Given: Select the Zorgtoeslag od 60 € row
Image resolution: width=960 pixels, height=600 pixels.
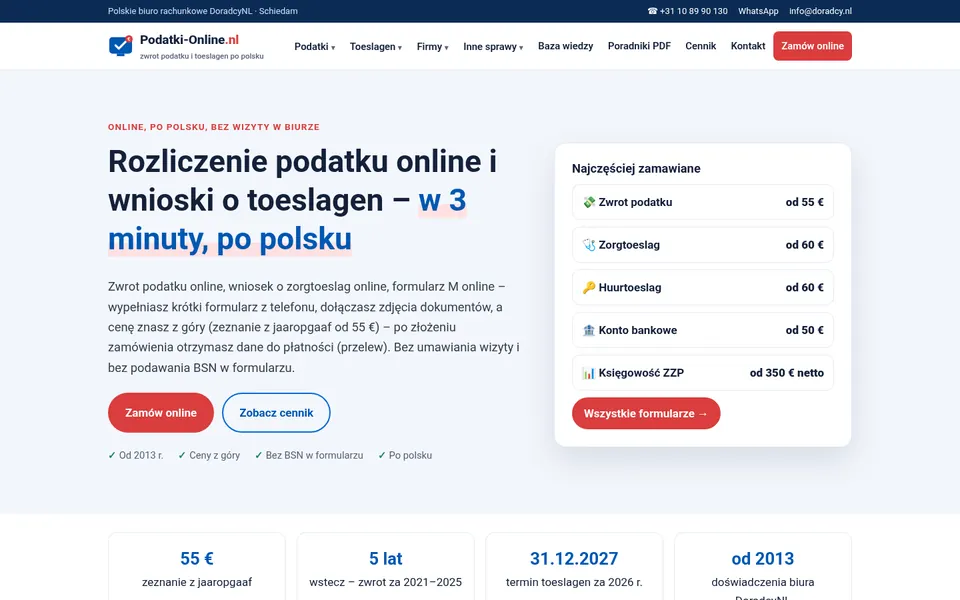Looking at the screenshot, I should click(703, 245).
